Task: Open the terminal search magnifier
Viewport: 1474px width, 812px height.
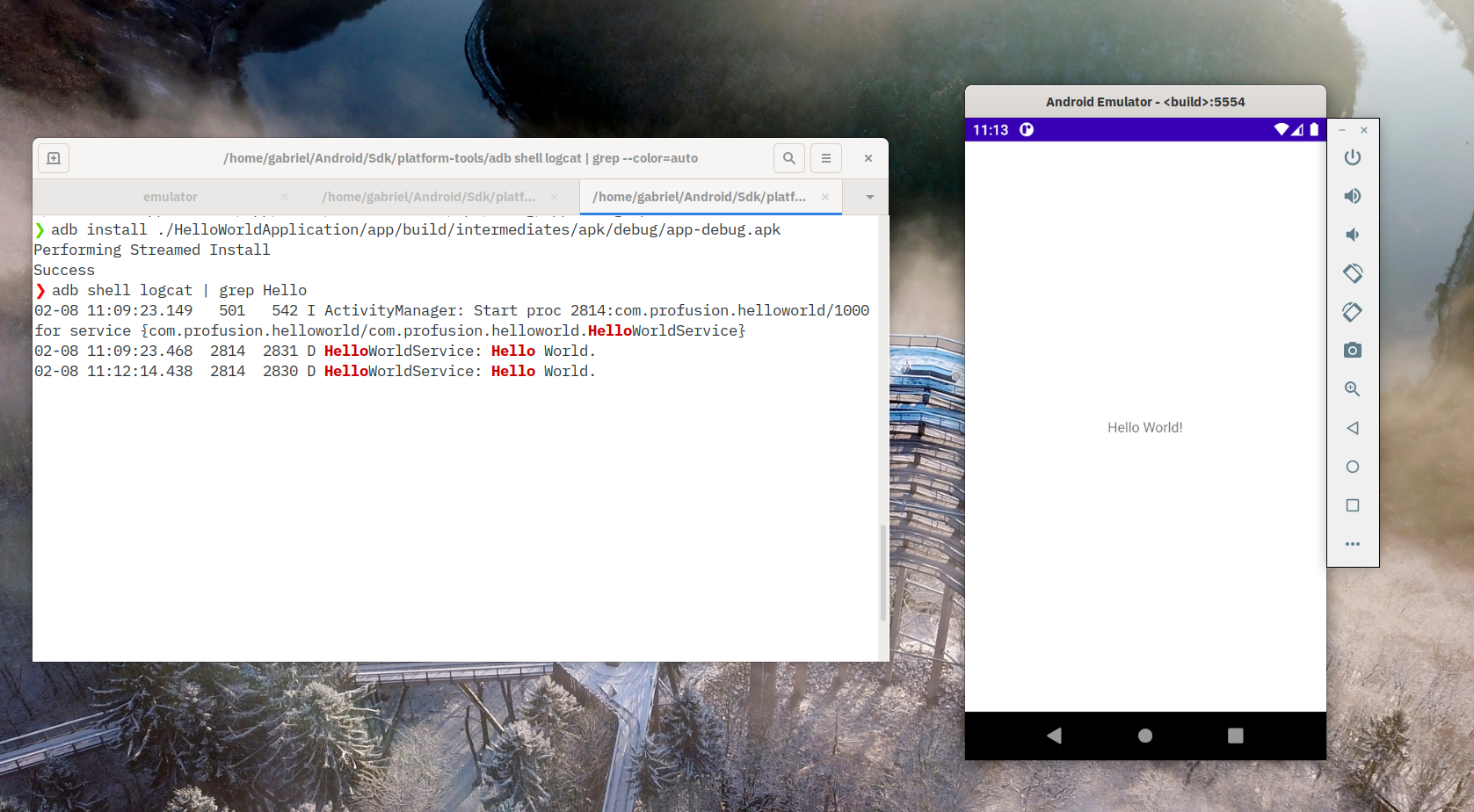Action: pyautogui.click(x=789, y=158)
